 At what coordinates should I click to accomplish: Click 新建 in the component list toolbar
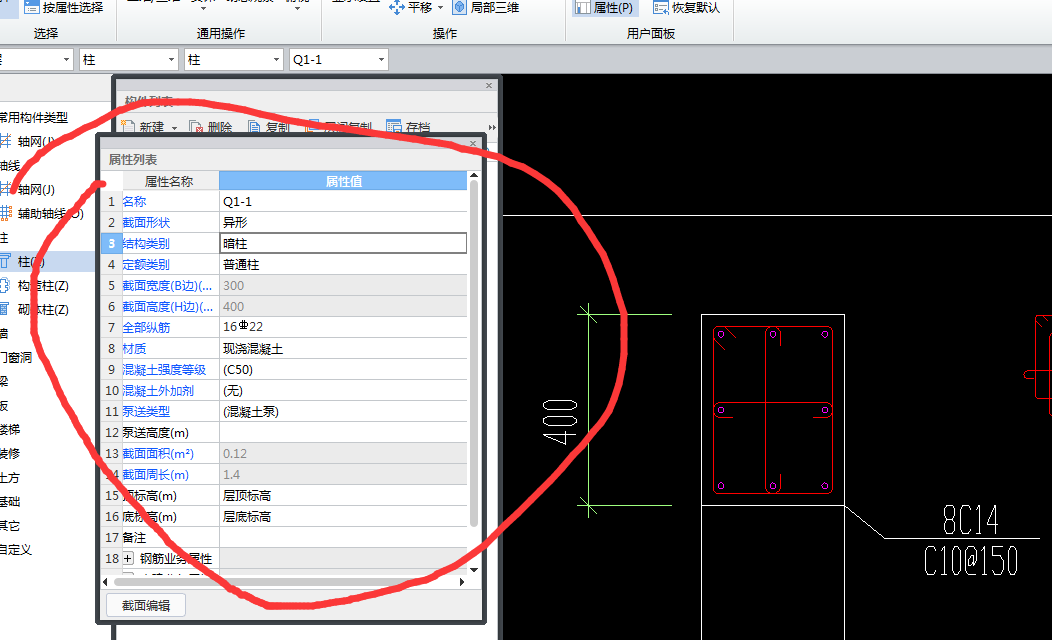tap(144, 127)
